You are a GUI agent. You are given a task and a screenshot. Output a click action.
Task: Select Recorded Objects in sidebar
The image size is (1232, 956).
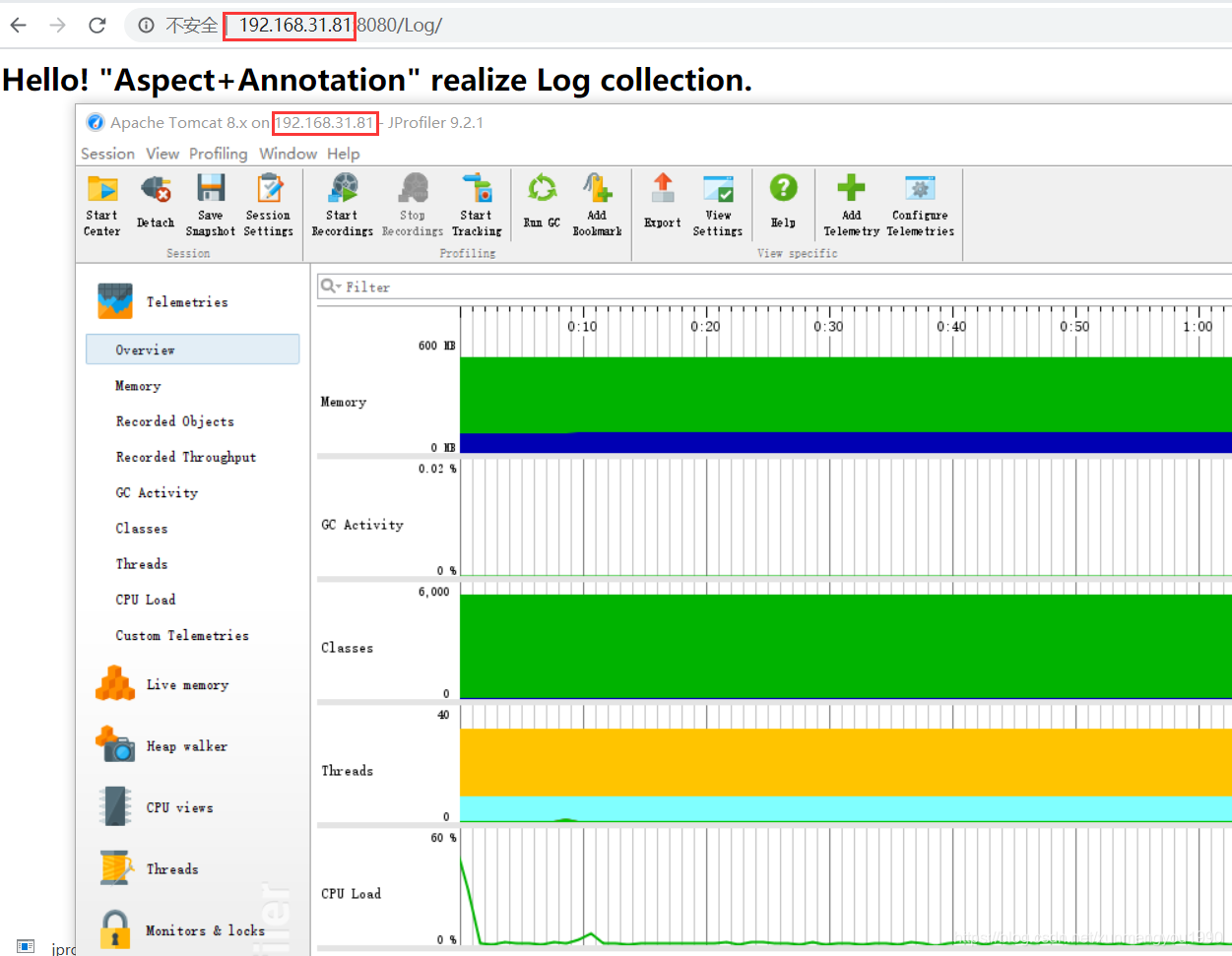click(175, 421)
